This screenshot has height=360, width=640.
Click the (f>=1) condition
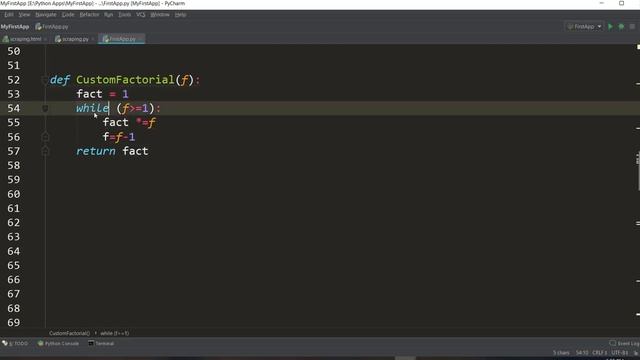pos(136,109)
